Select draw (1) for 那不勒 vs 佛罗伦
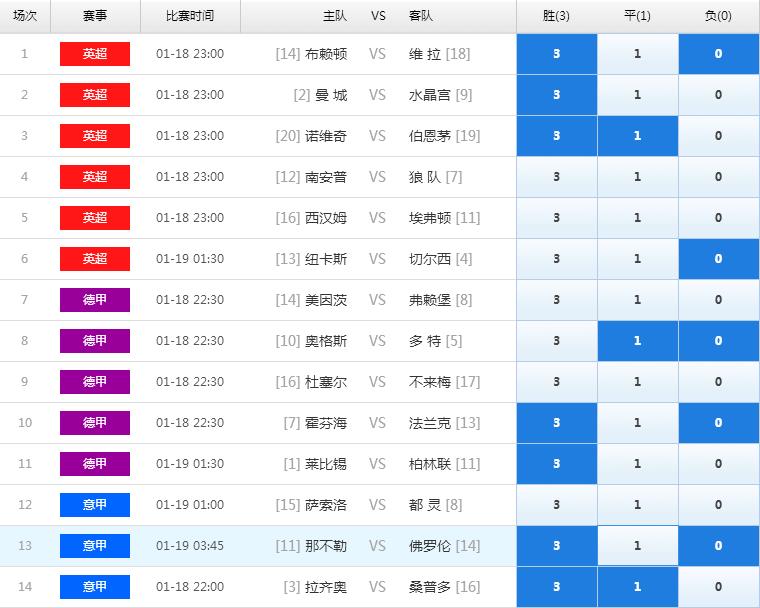The image size is (760, 608). pos(637,545)
